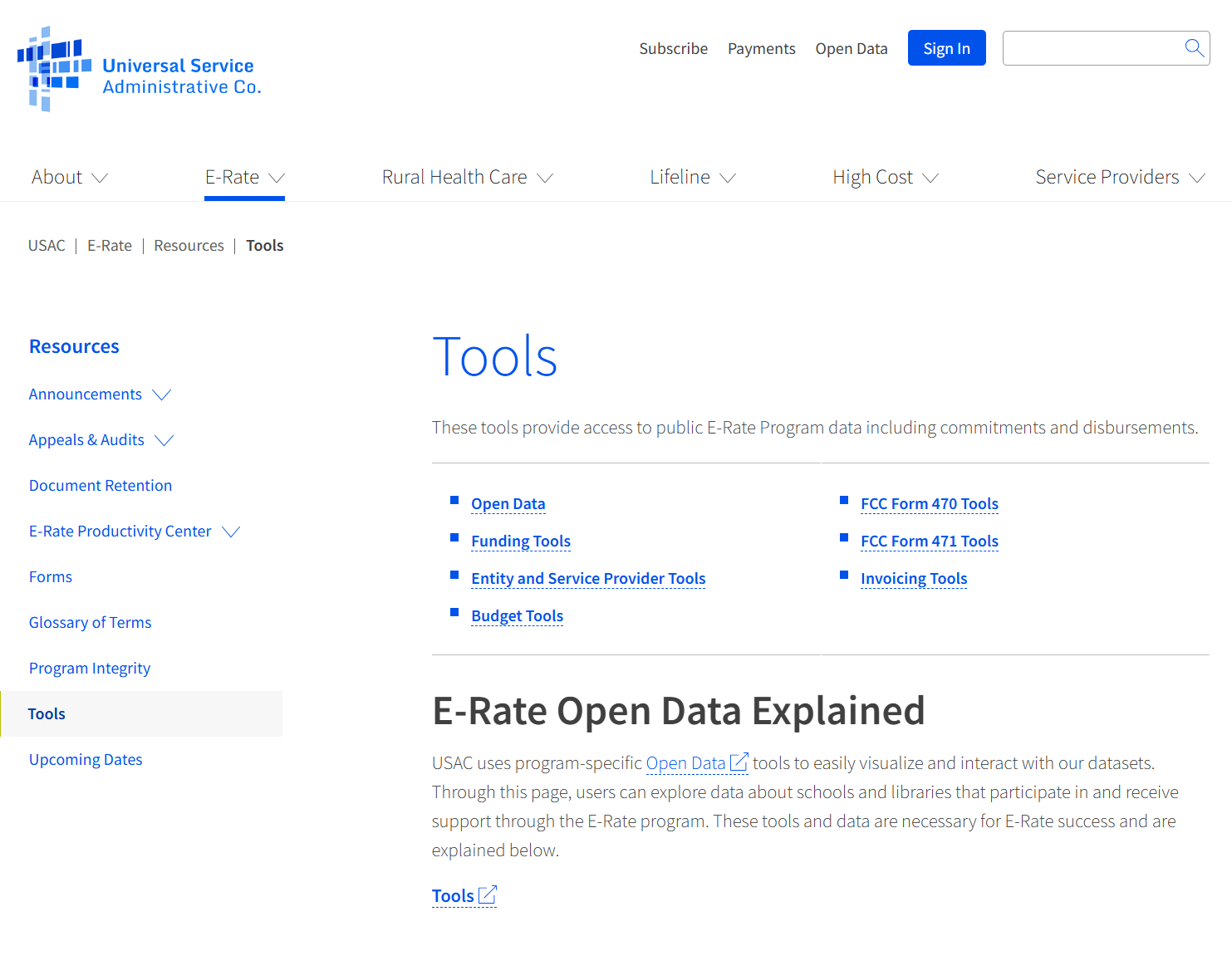The width and height of the screenshot is (1232, 980).
Task: Open Glossary of Terms in sidebar
Action: coord(91,623)
